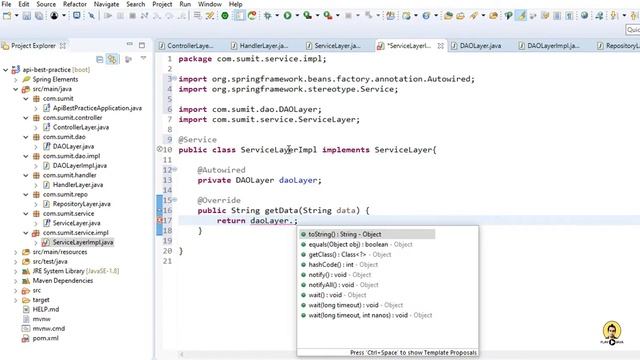The height and width of the screenshot is (360, 640).
Task: Click error marker on line 17 gutter
Action: tap(160, 220)
